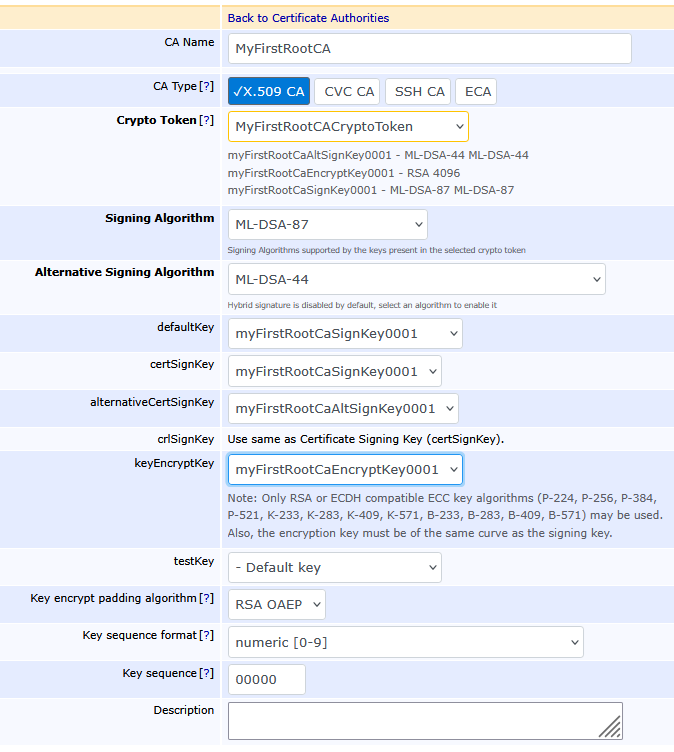Select the SSH CA type
This screenshot has height=752, width=674.
[419, 91]
